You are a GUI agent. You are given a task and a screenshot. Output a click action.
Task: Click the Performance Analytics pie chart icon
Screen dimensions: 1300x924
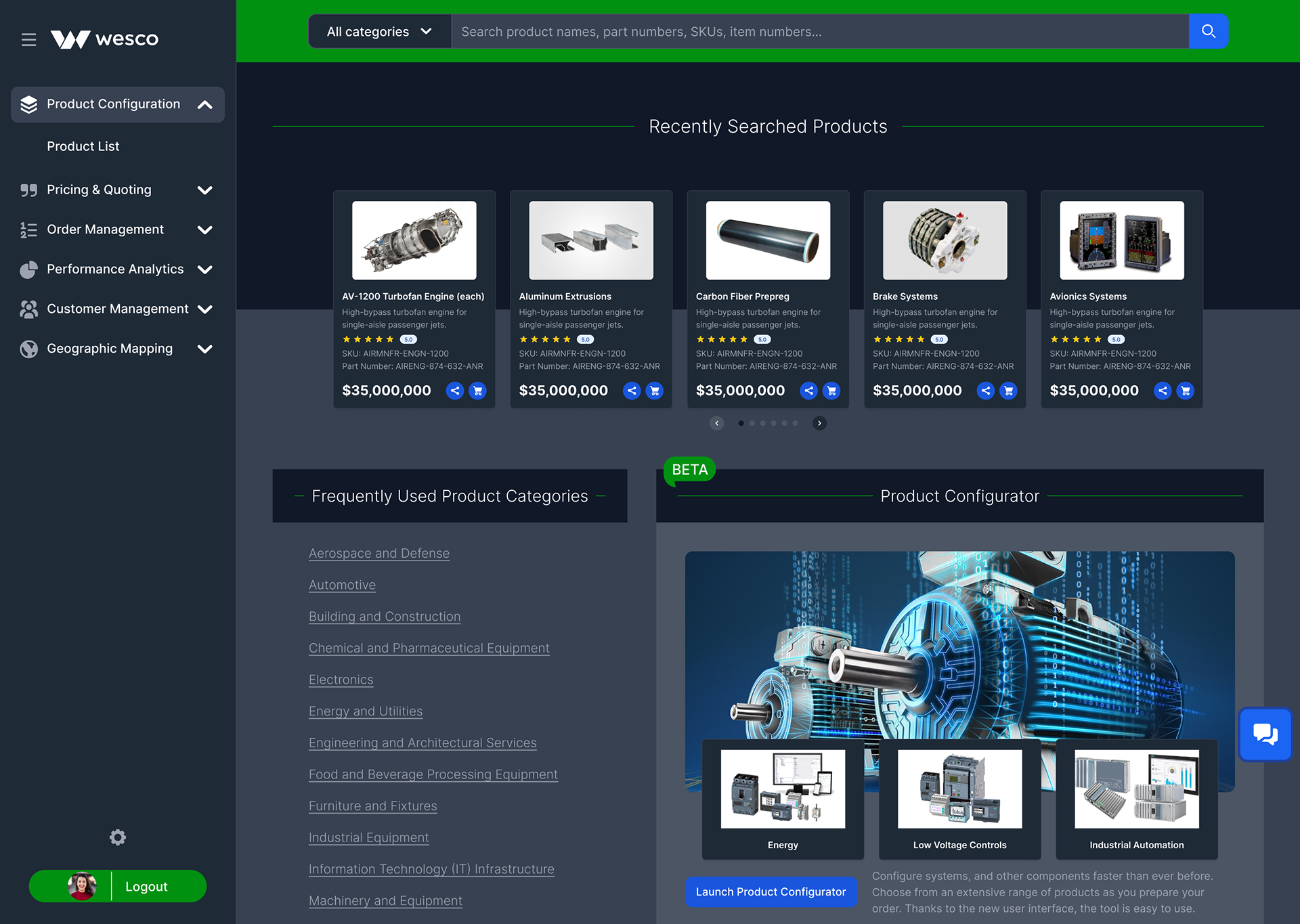tap(28, 269)
